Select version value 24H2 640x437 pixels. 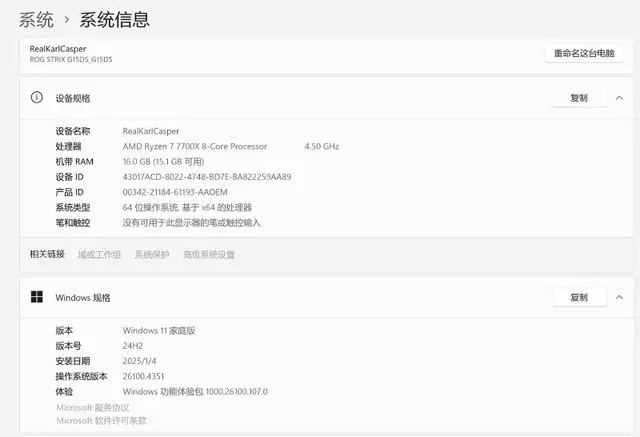(133, 346)
